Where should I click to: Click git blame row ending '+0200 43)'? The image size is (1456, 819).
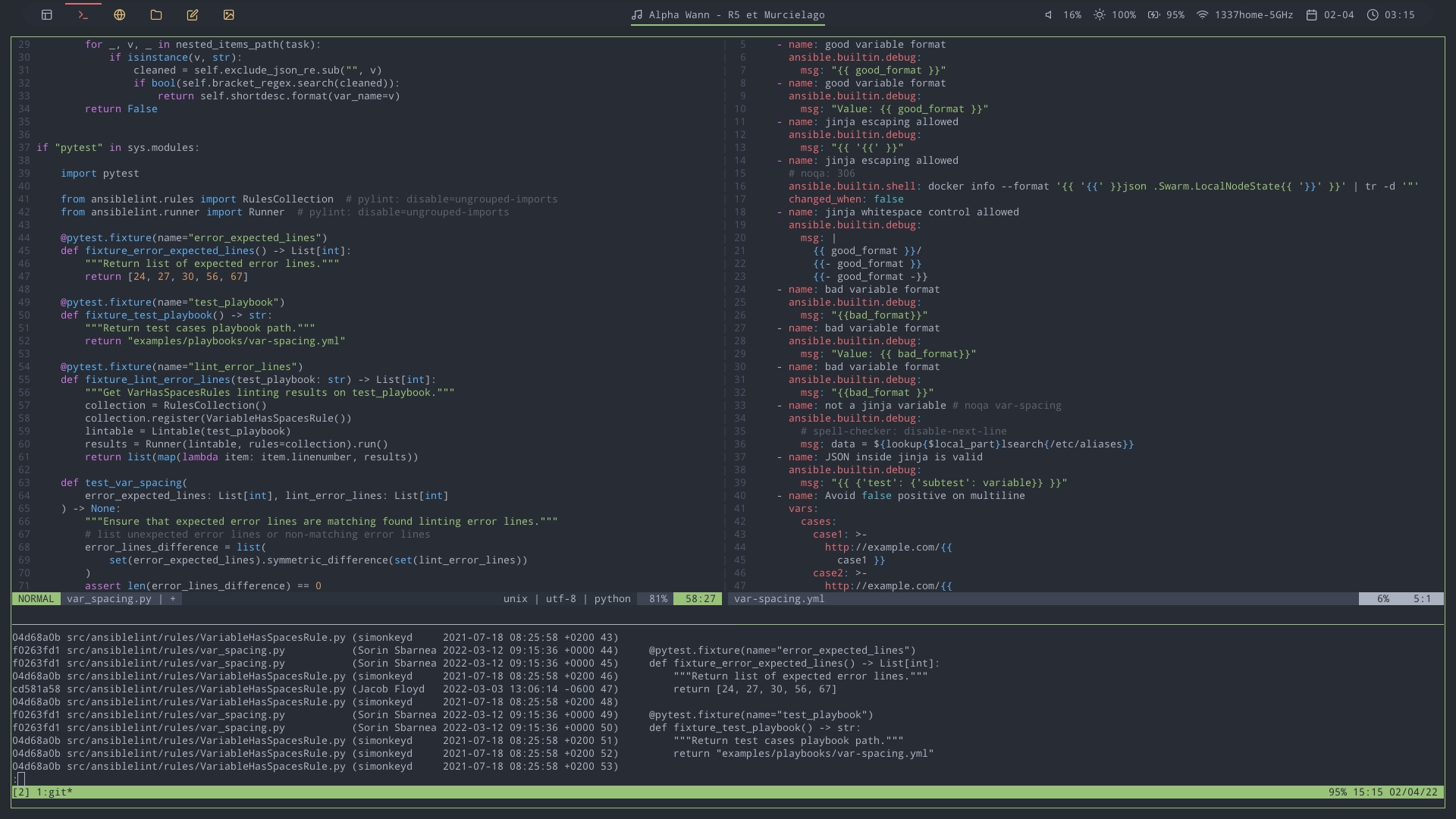(315, 638)
